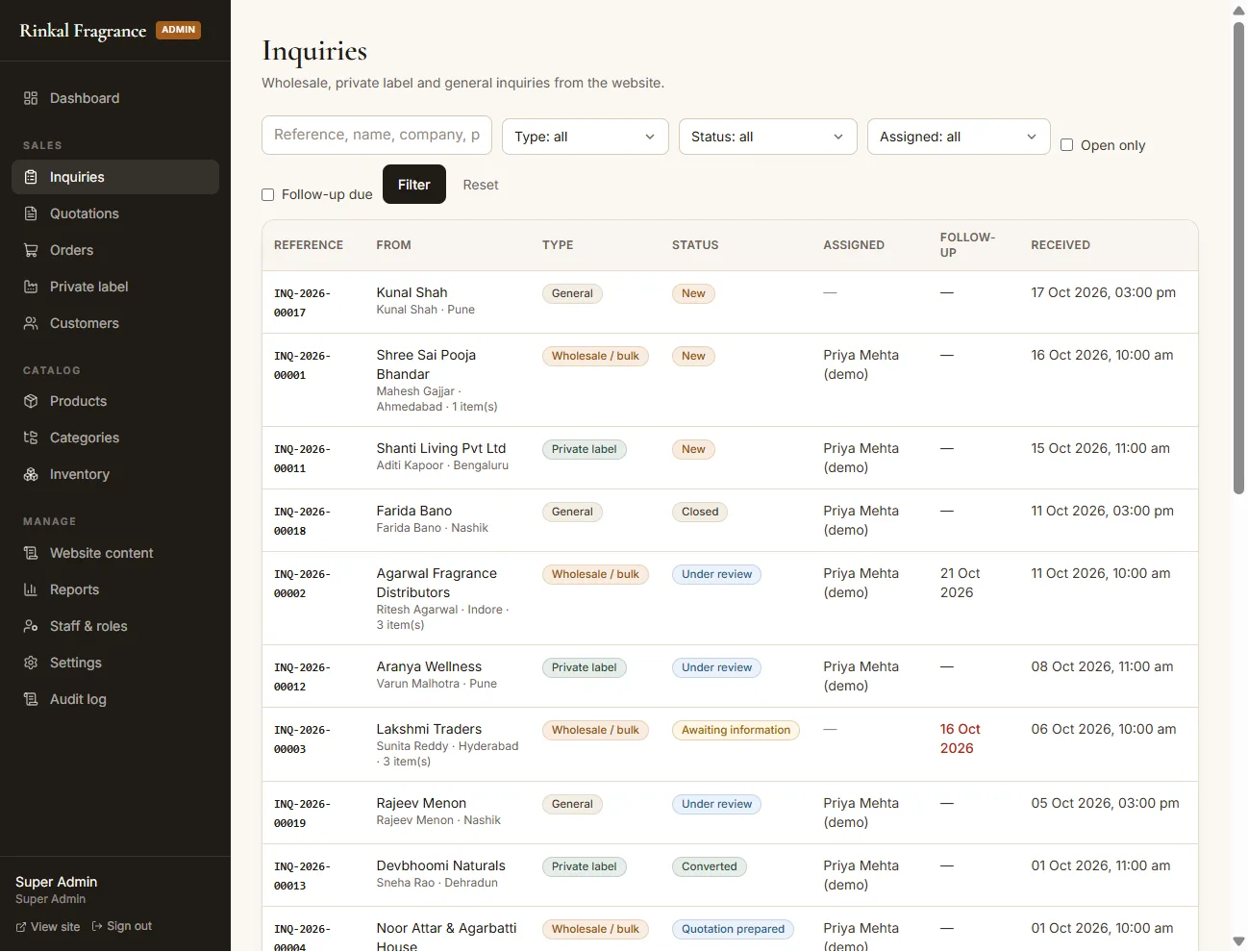Click the Quotations document icon
Screen dimensions: 1248x952
31,213
